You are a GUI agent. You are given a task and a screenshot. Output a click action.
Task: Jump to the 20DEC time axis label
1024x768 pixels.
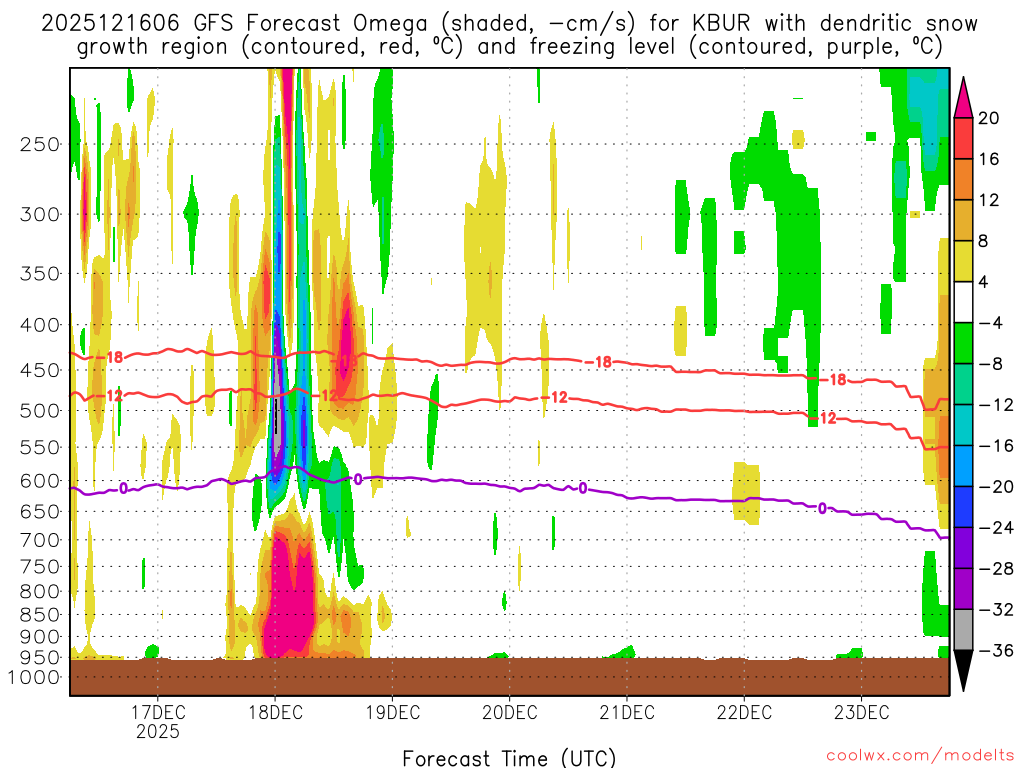pyautogui.click(x=509, y=713)
